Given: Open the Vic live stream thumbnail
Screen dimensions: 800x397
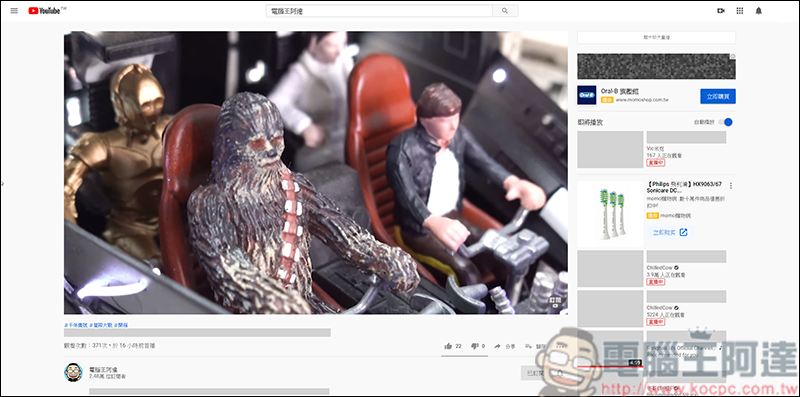Looking at the screenshot, I should (x=610, y=150).
